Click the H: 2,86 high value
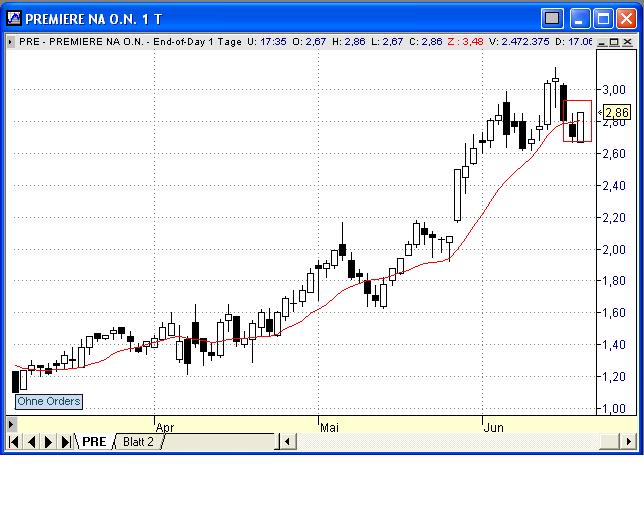 [349, 42]
